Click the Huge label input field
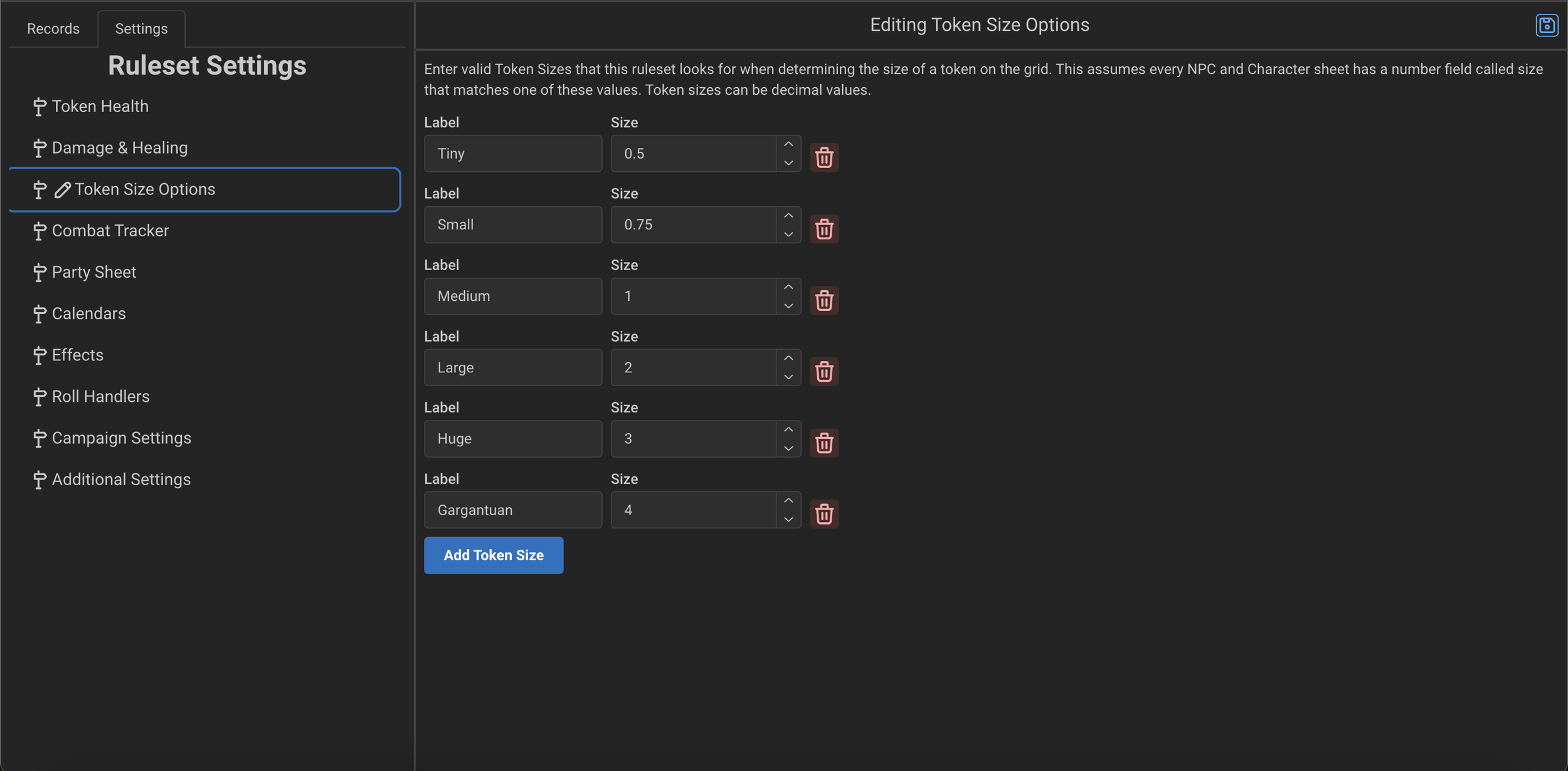Image resolution: width=1568 pixels, height=771 pixels. click(513, 439)
